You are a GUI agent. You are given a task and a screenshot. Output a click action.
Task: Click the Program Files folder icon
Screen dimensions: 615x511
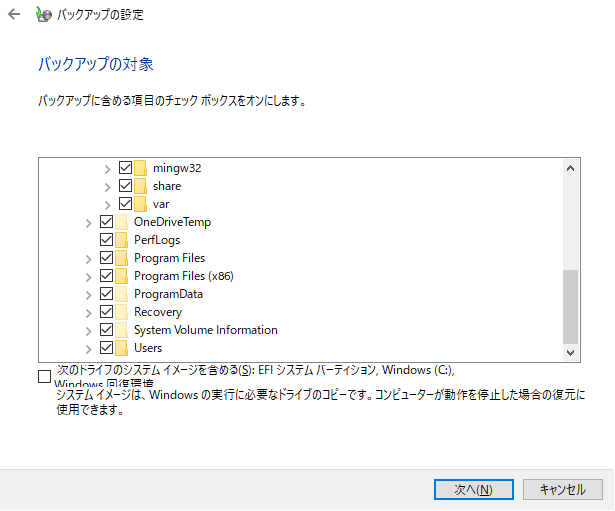click(121, 258)
